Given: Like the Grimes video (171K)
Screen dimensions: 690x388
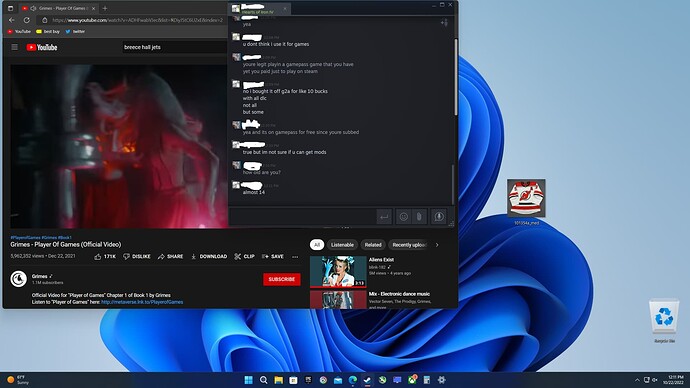Looking at the screenshot, I should pos(105,256).
